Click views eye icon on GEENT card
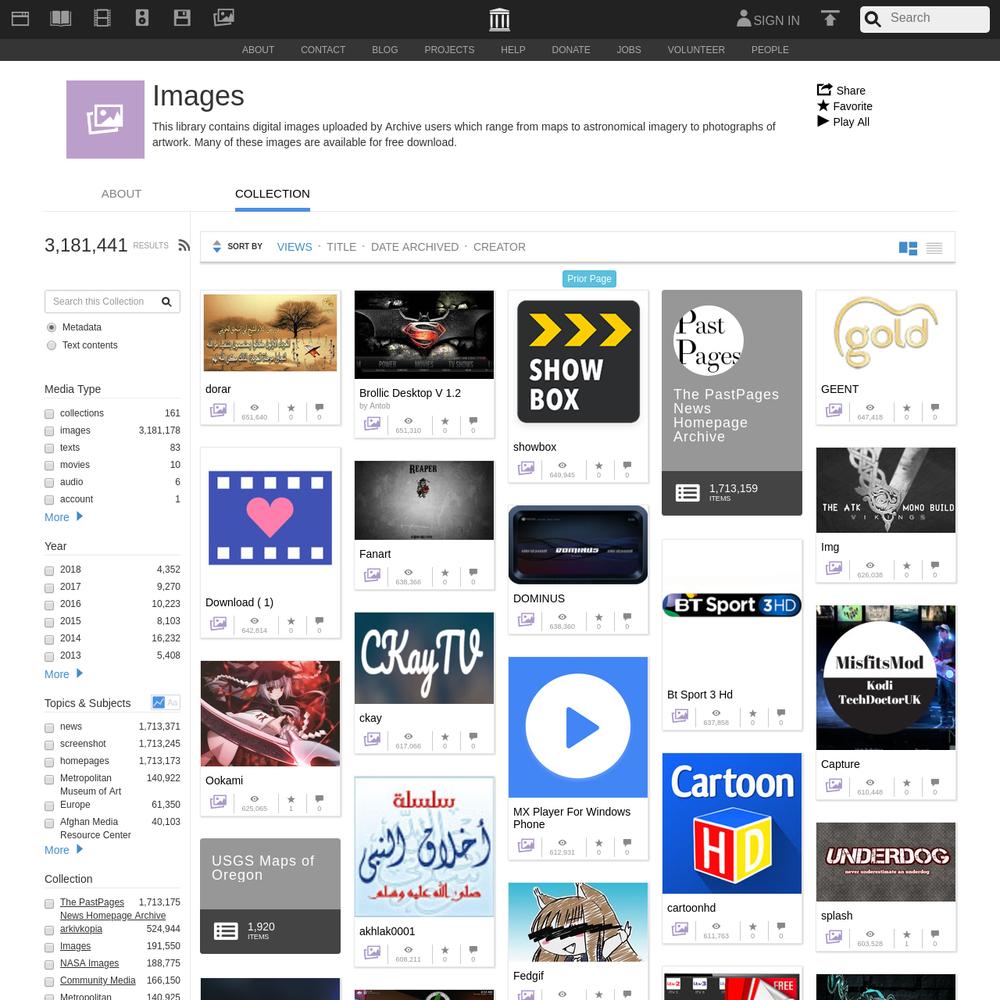Image resolution: width=1000 pixels, height=1000 pixels. (870, 408)
